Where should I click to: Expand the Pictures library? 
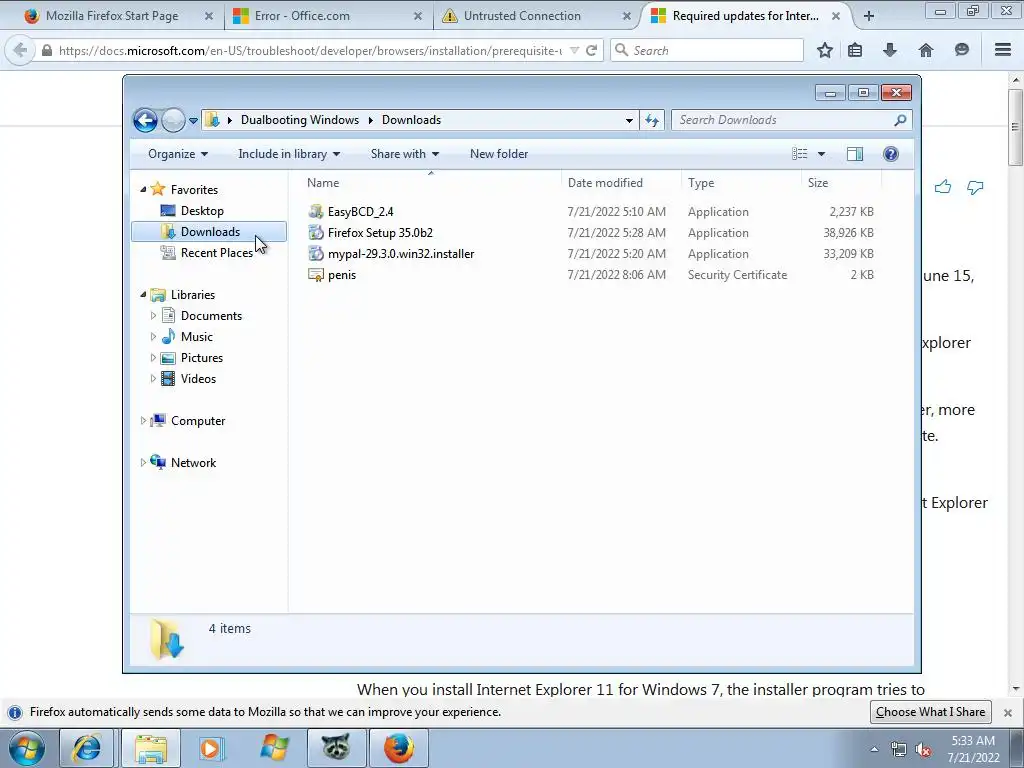pyautogui.click(x=153, y=358)
